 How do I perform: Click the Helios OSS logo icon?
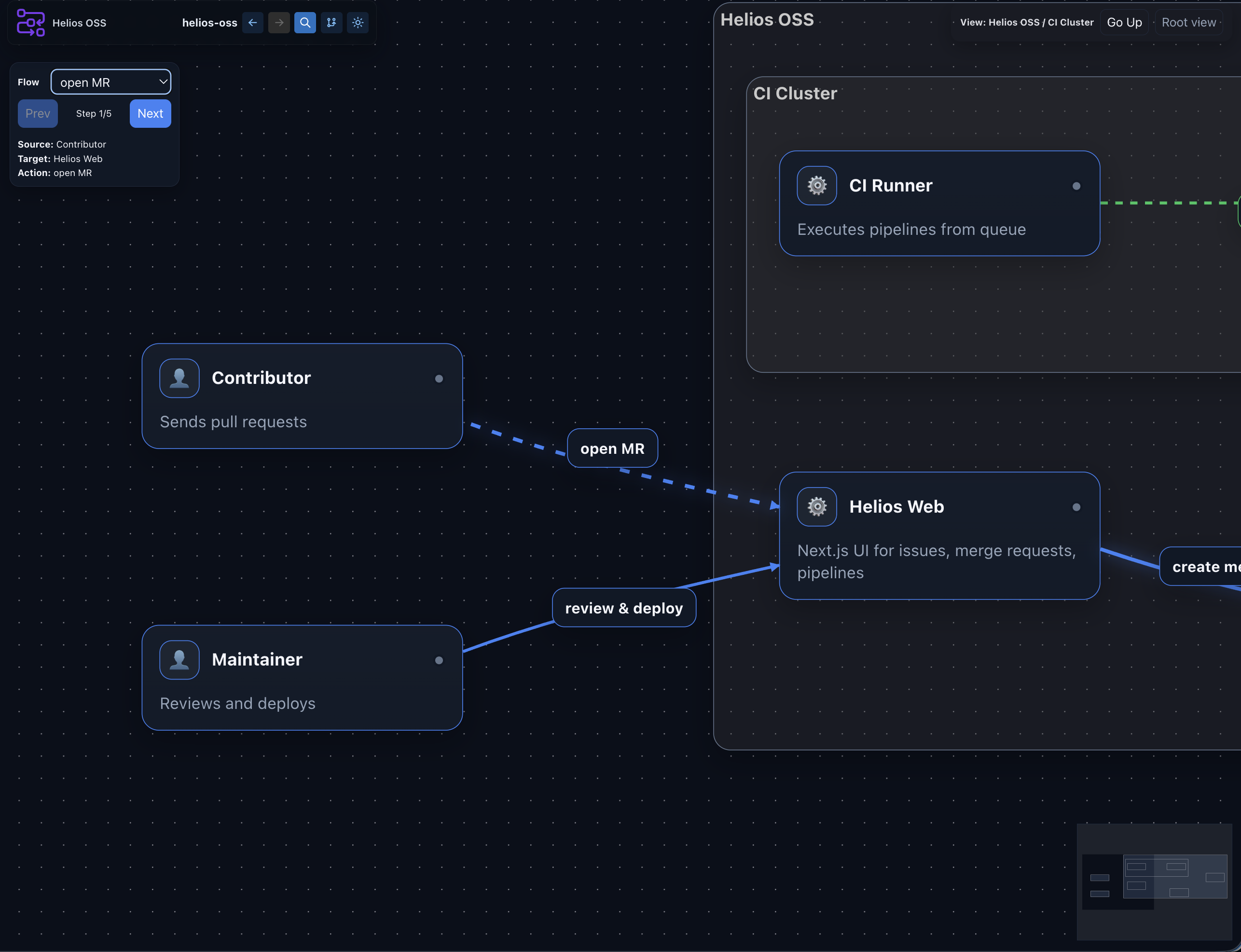[x=30, y=23]
